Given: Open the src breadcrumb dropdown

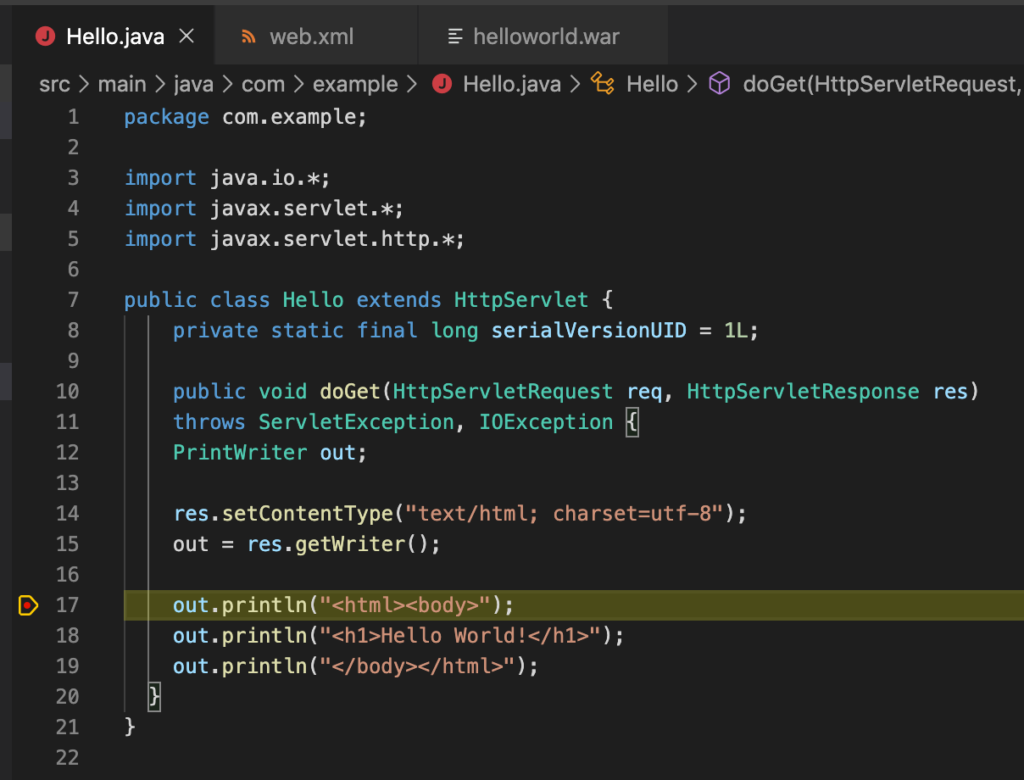Looking at the screenshot, I should pos(54,84).
